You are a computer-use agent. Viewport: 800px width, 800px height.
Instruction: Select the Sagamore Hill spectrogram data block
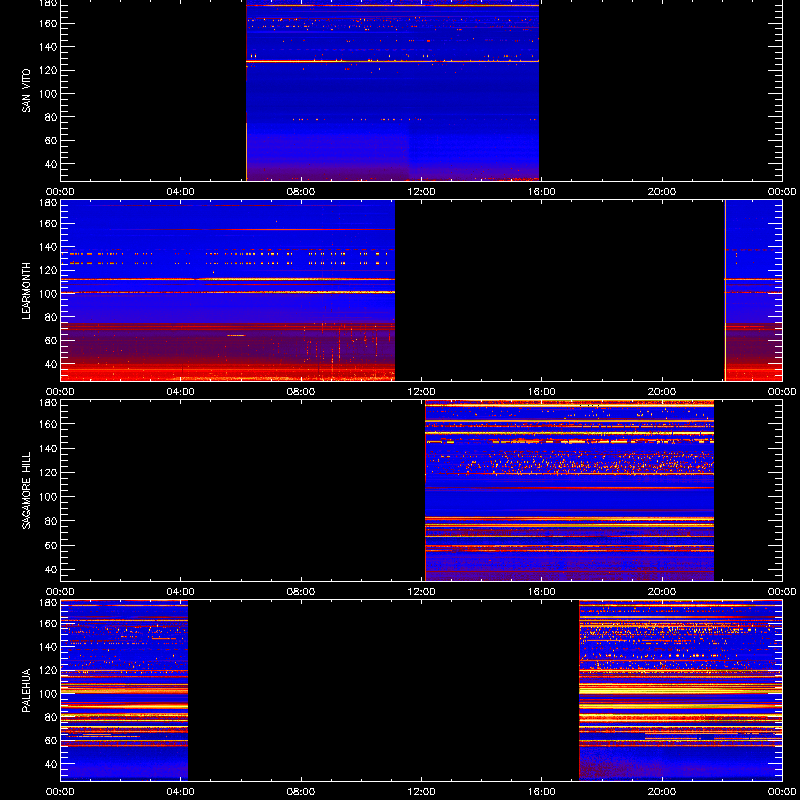click(569, 491)
